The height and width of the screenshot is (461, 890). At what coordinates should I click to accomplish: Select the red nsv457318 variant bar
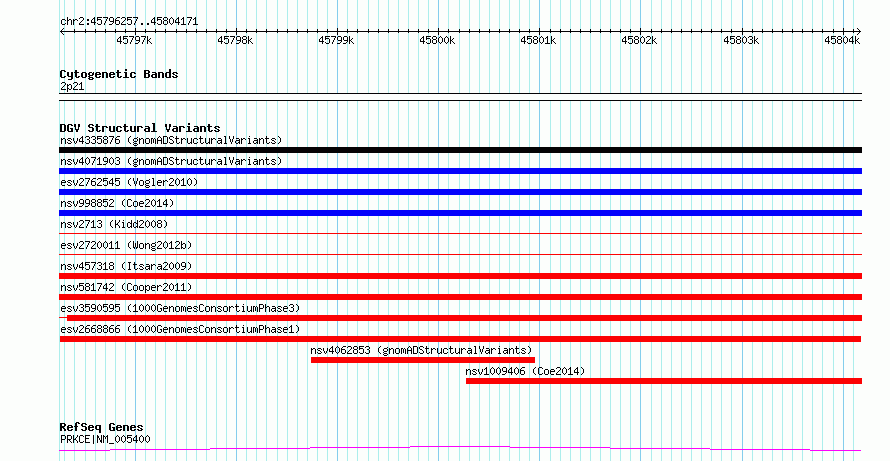pyautogui.click(x=460, y=276)
